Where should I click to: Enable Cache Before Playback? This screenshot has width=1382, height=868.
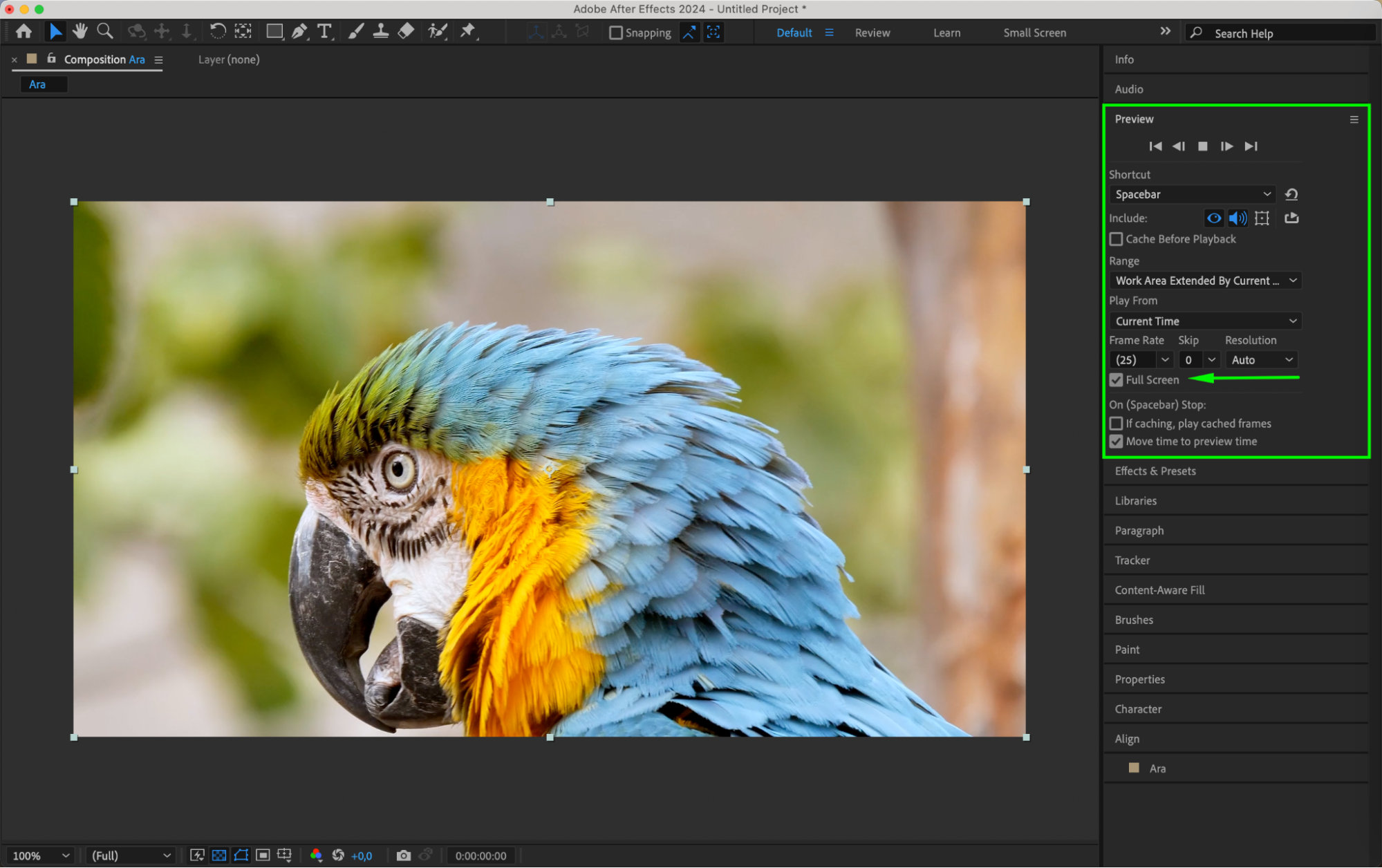click(x=1116, y=239)
